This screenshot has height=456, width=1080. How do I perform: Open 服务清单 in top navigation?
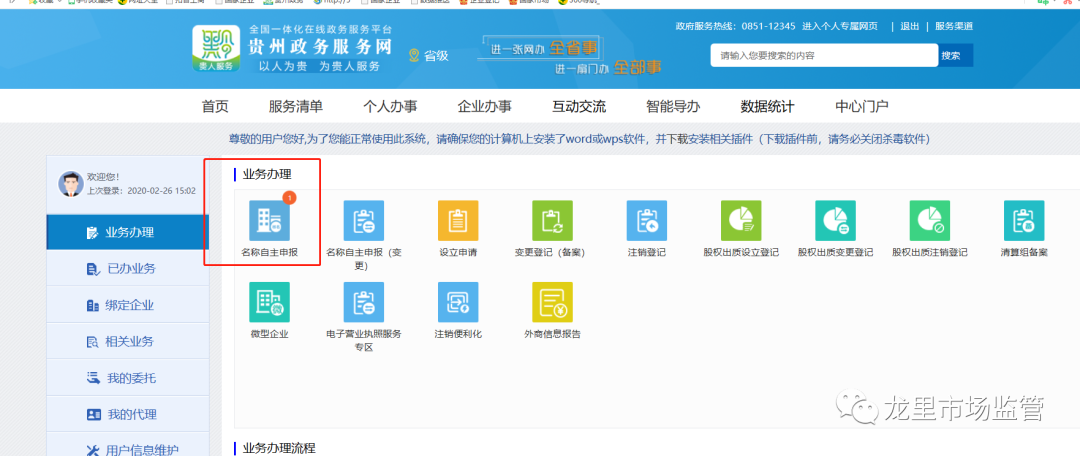[x=295, y=107]
